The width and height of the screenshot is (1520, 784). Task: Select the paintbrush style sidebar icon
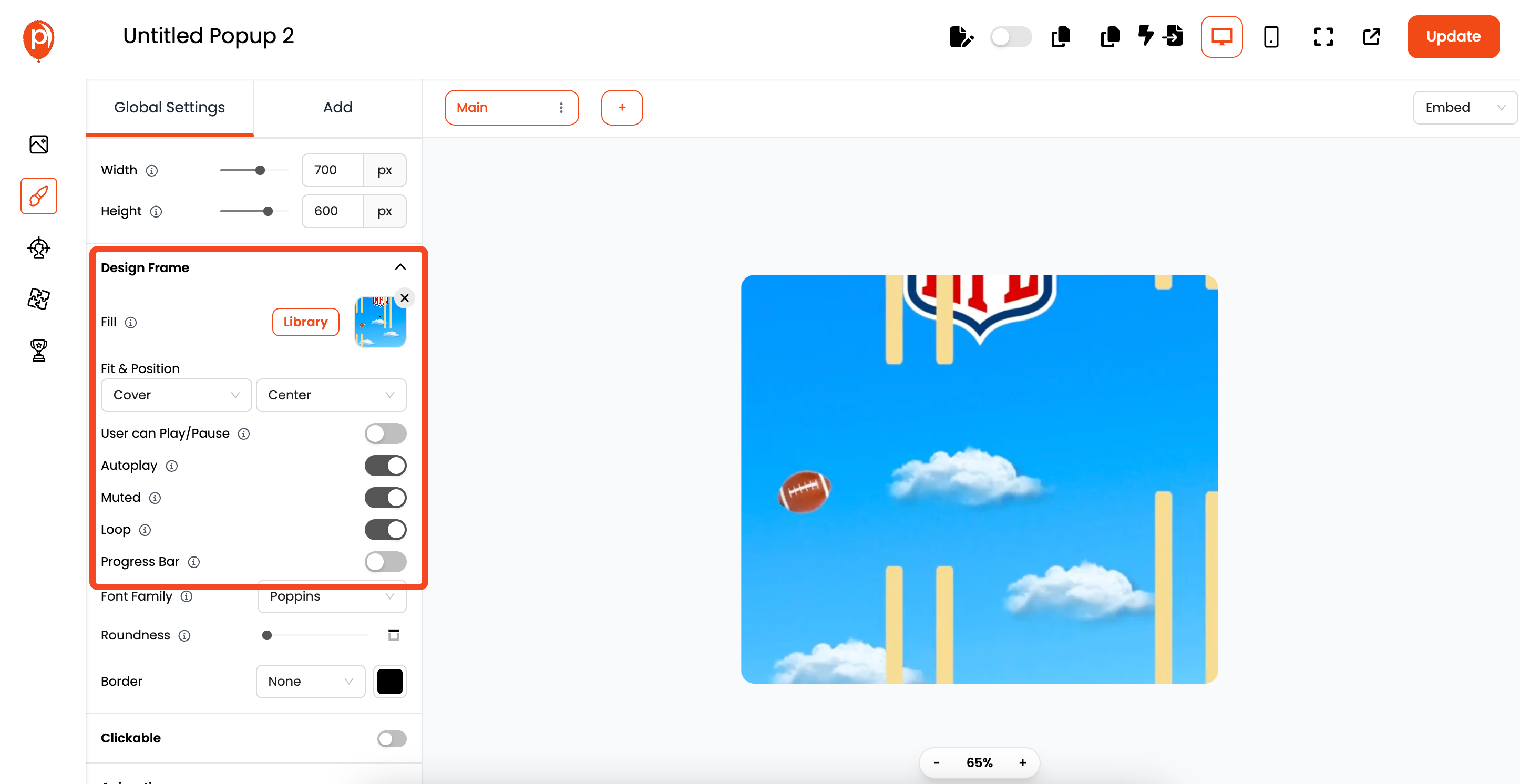pyautogui.click(x=39, y=196)
